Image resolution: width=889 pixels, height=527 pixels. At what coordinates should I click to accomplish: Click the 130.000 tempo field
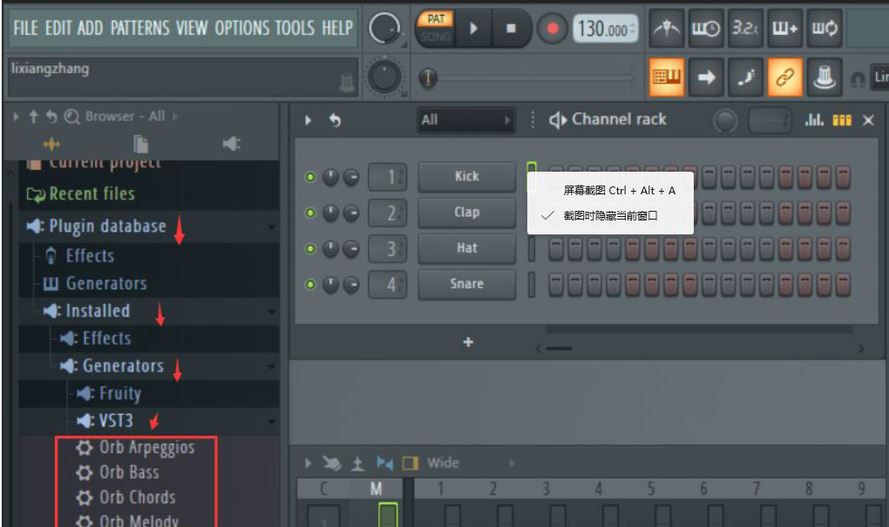pyautogui.click(x=605, y=28)
